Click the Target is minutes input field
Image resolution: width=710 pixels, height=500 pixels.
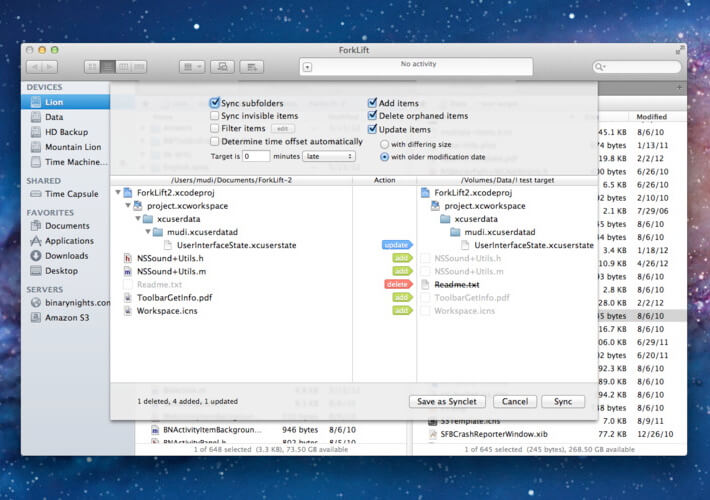256,156
